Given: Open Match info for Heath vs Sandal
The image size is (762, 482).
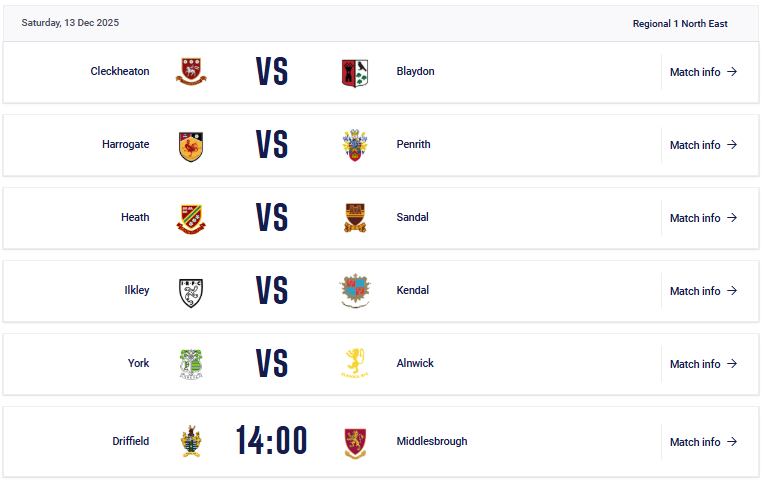Looking at the screenshot, I should coord(703,218).
